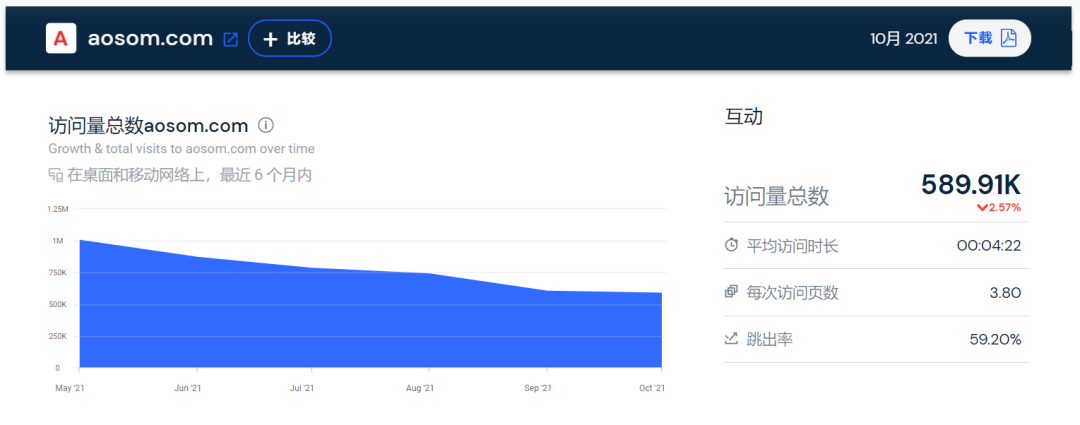Click the 59.20% bounce rate value
The image size is (1080, 425).
click(995, 340)
